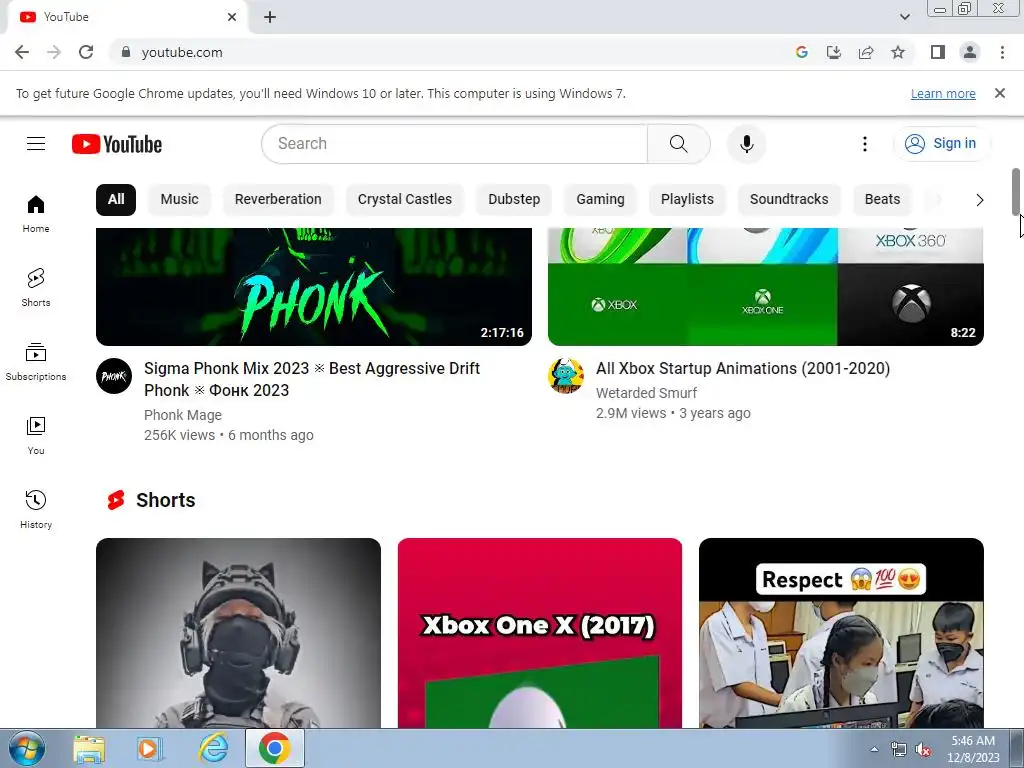This screenshot has width=1024, height=768.
Task: Open Shorts from sidebar
Action: [x=36, y=288]
